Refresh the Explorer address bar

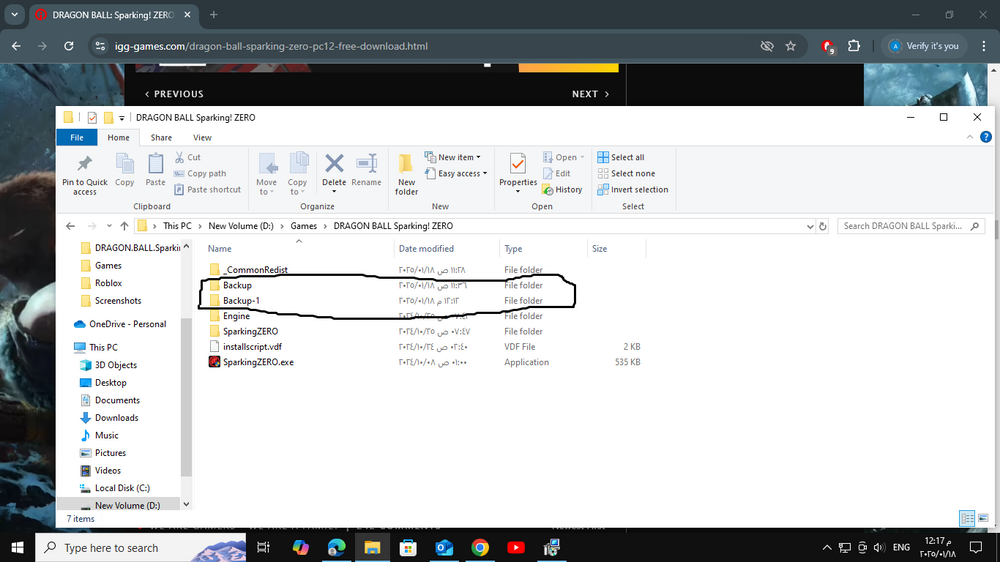click(x=823, y=226)
